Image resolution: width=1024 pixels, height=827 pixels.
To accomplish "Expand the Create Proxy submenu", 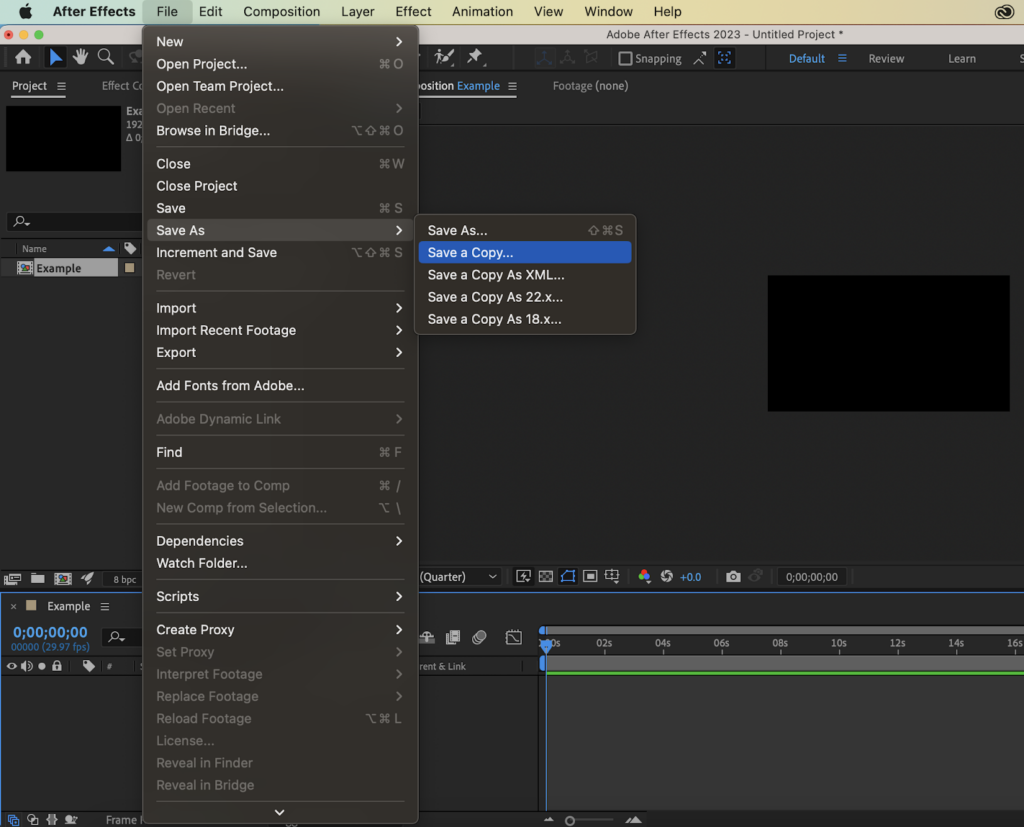I will pos(280,630).
